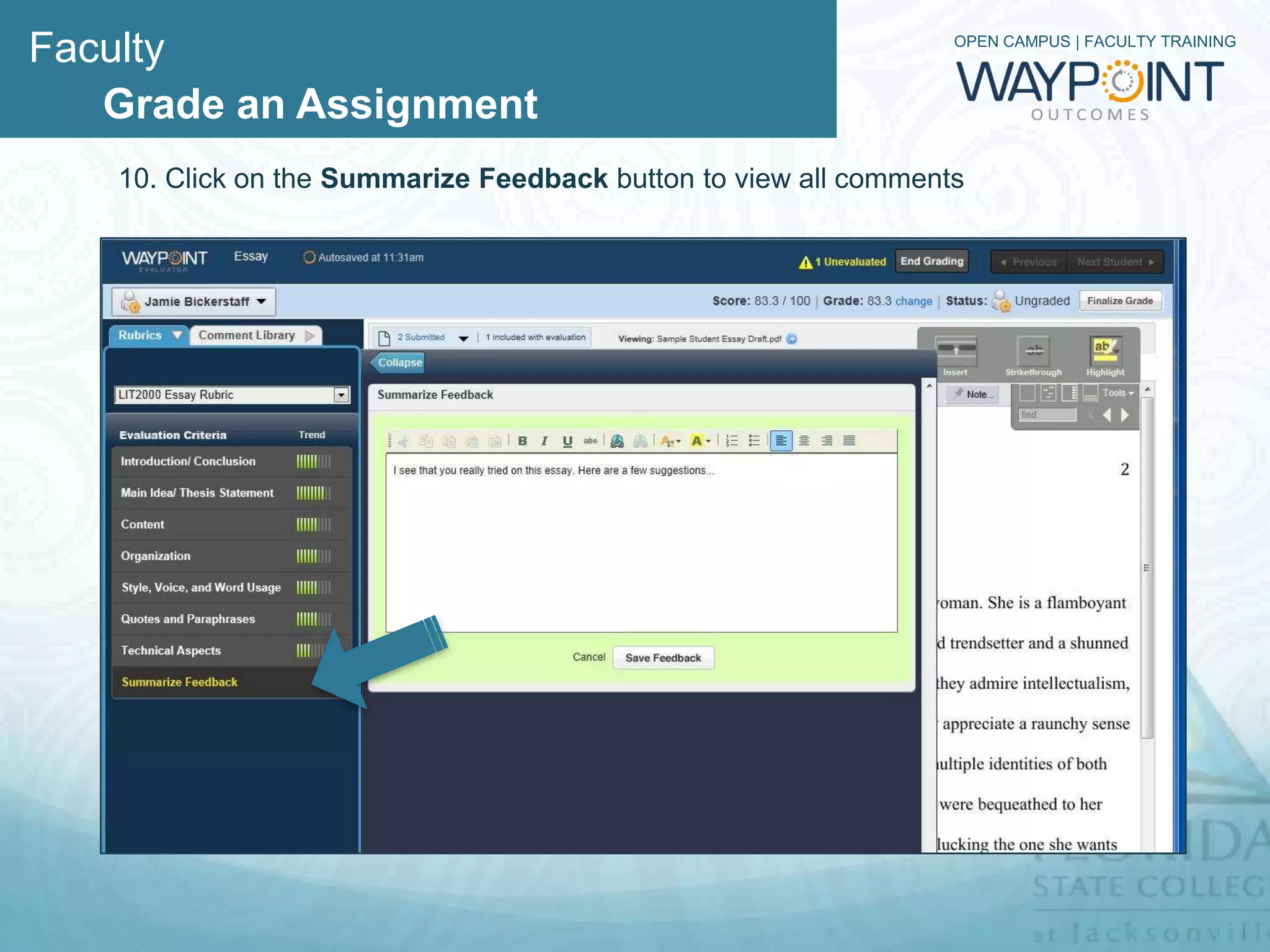
Task: Click the Technical Aspects trend bar
Action: pyautogui.click(x=310, y=651)
